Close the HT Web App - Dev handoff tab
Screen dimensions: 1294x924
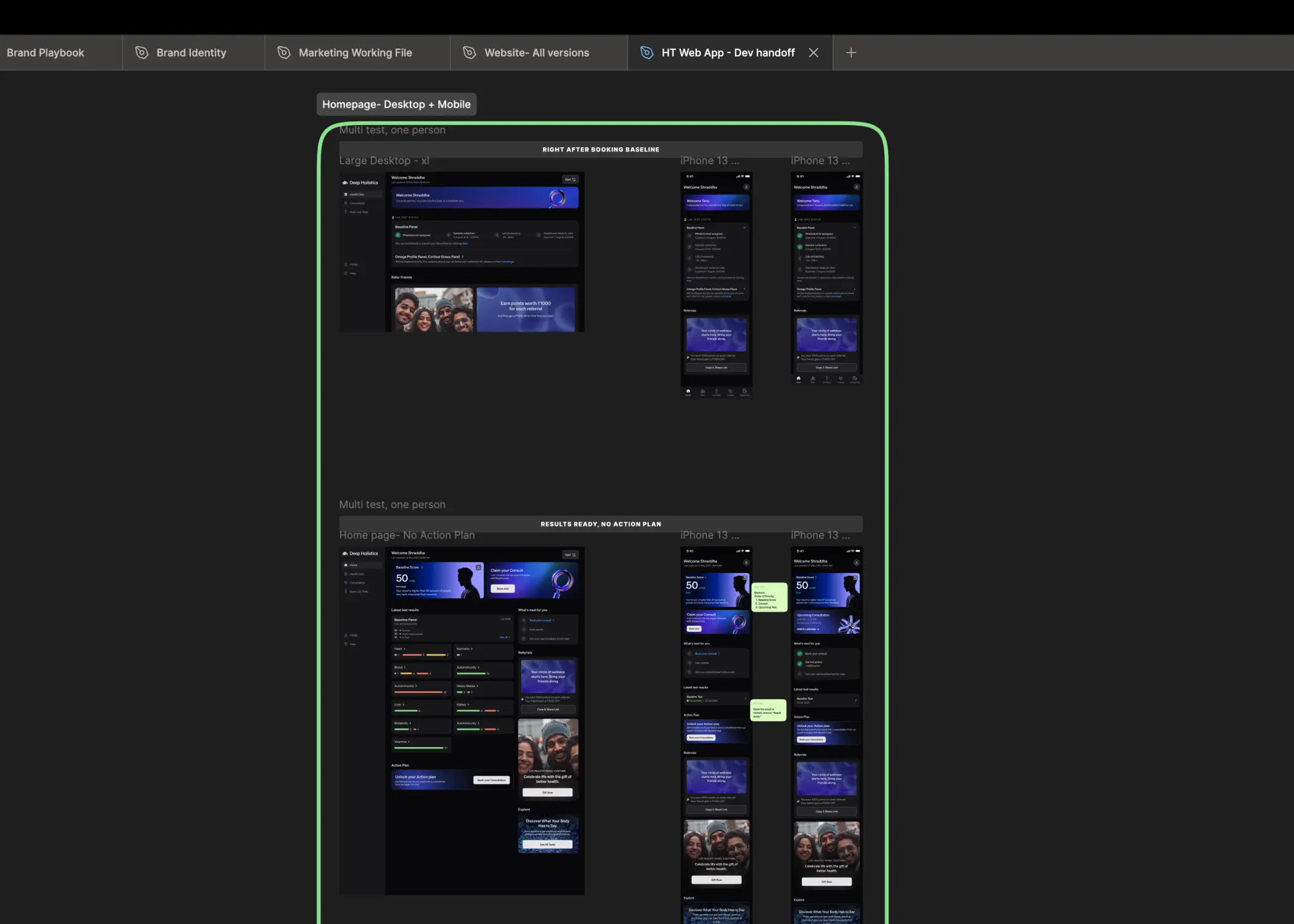813,53
